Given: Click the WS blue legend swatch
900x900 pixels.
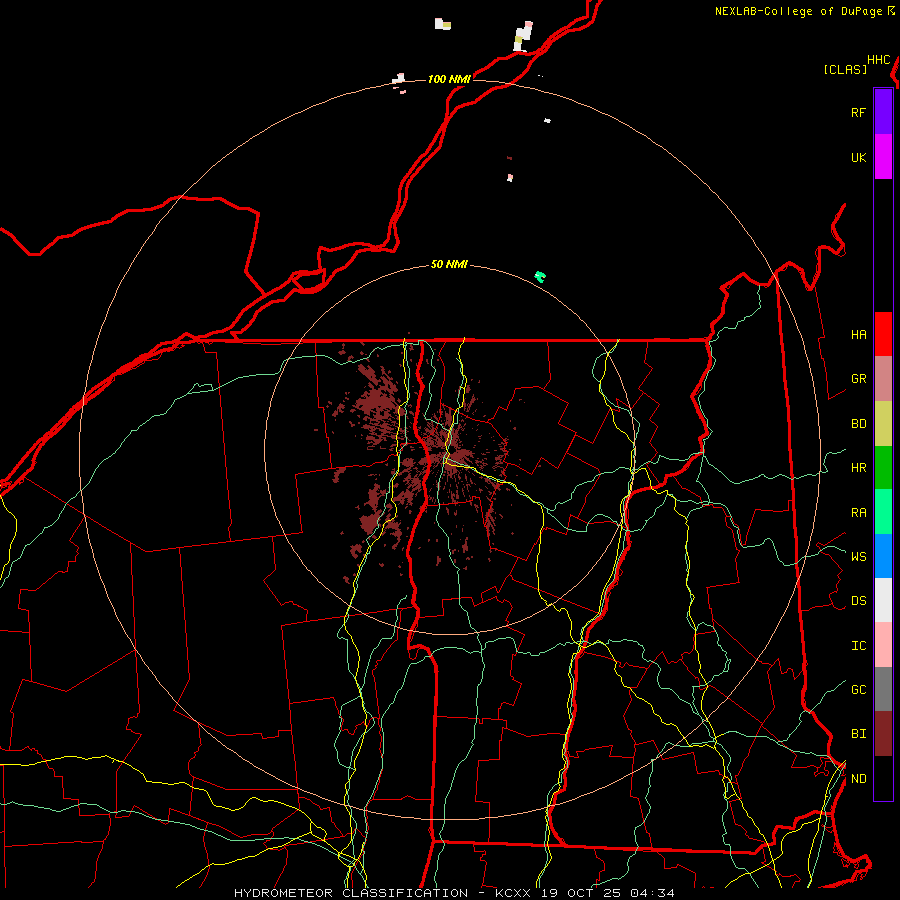Looking at the screenshot, I should tap(883, 556).
